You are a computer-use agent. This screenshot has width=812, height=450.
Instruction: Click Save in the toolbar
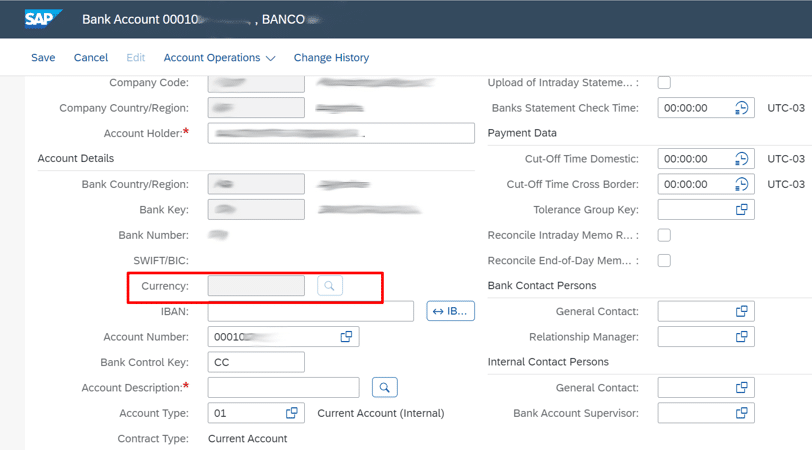43,58
